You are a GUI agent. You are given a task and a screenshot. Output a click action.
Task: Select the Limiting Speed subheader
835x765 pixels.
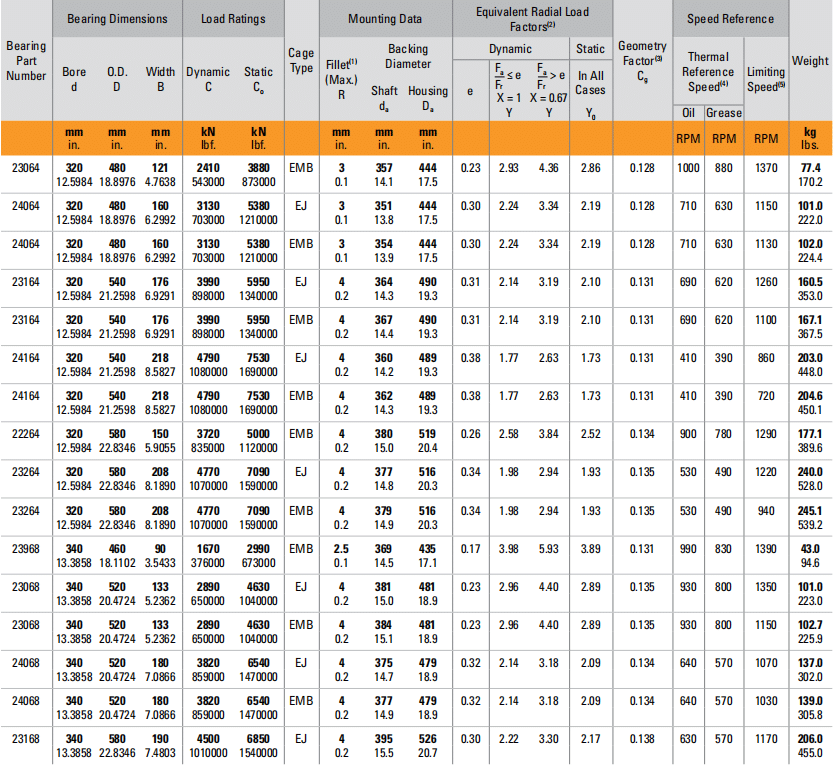(x=766, y=79)
